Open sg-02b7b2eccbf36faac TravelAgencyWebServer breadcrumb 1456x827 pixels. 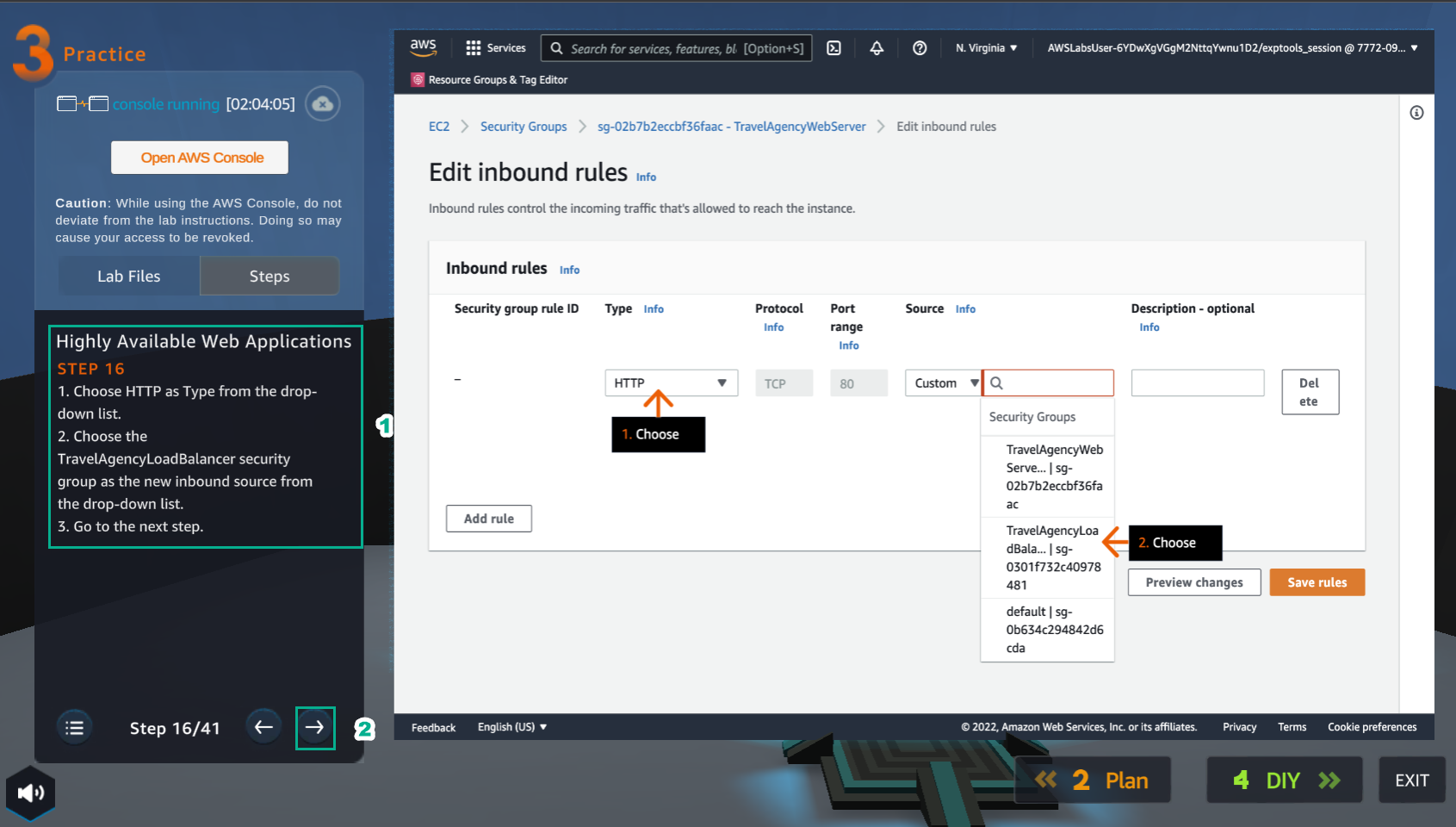(732, 127)
